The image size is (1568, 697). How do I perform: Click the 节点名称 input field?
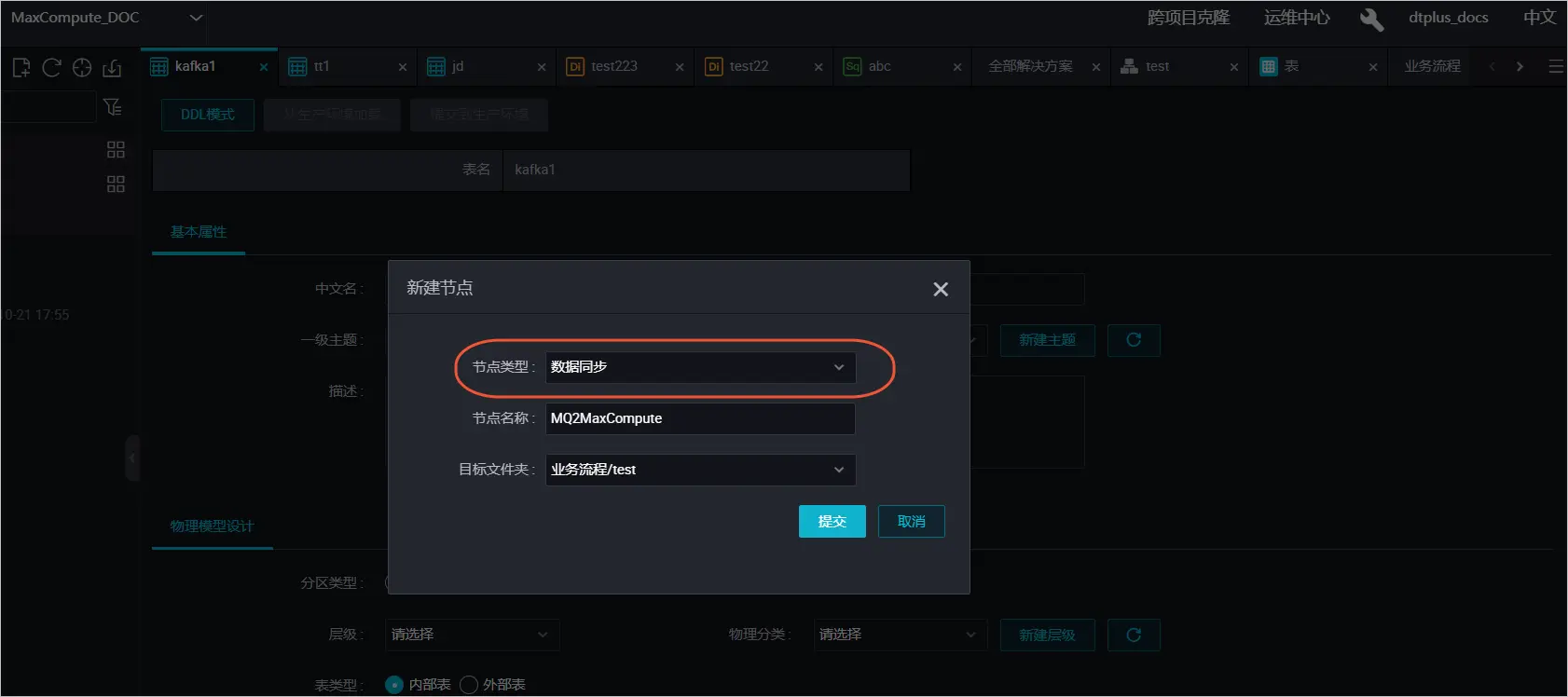coord(700,418)
